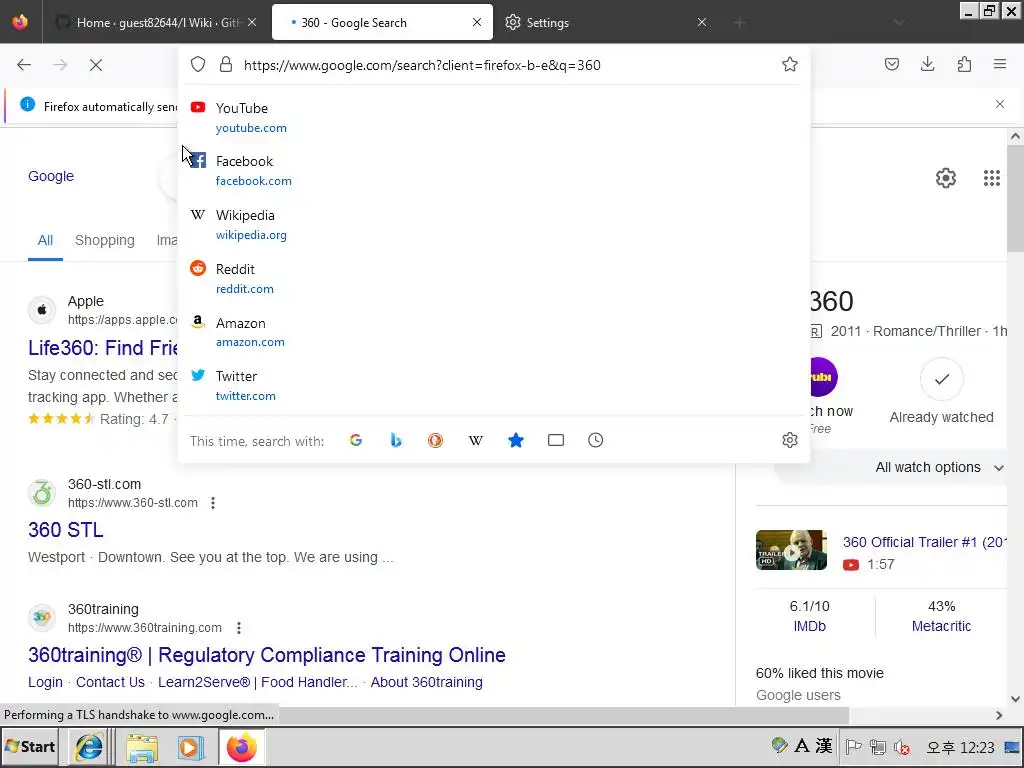
Task: Search this time with Google
Action: coord(356,440)
